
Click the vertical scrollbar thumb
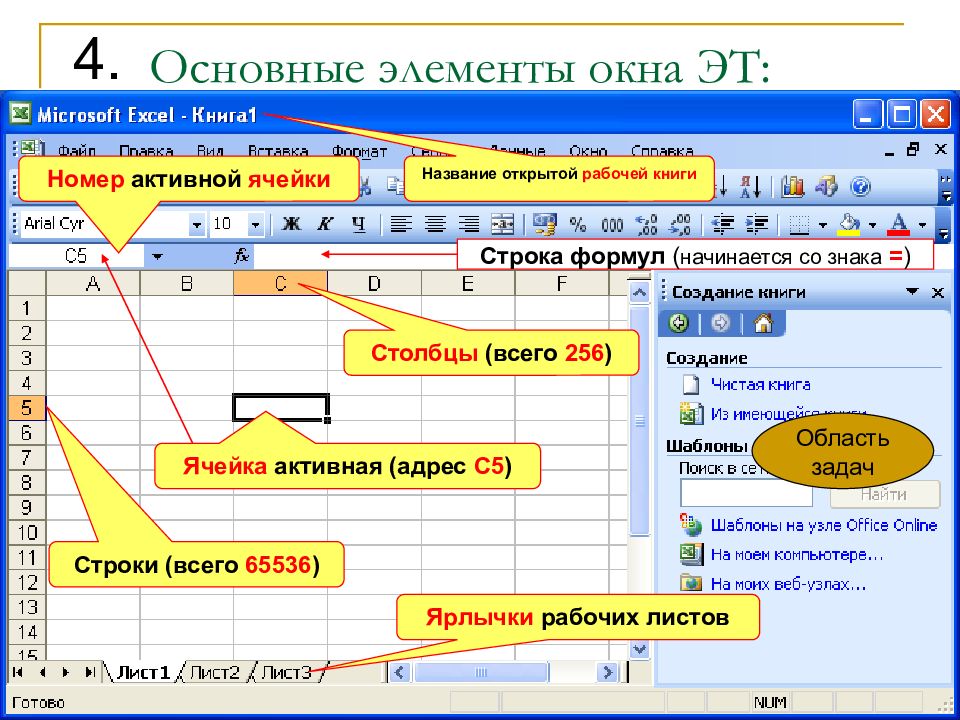pos(640,419)
